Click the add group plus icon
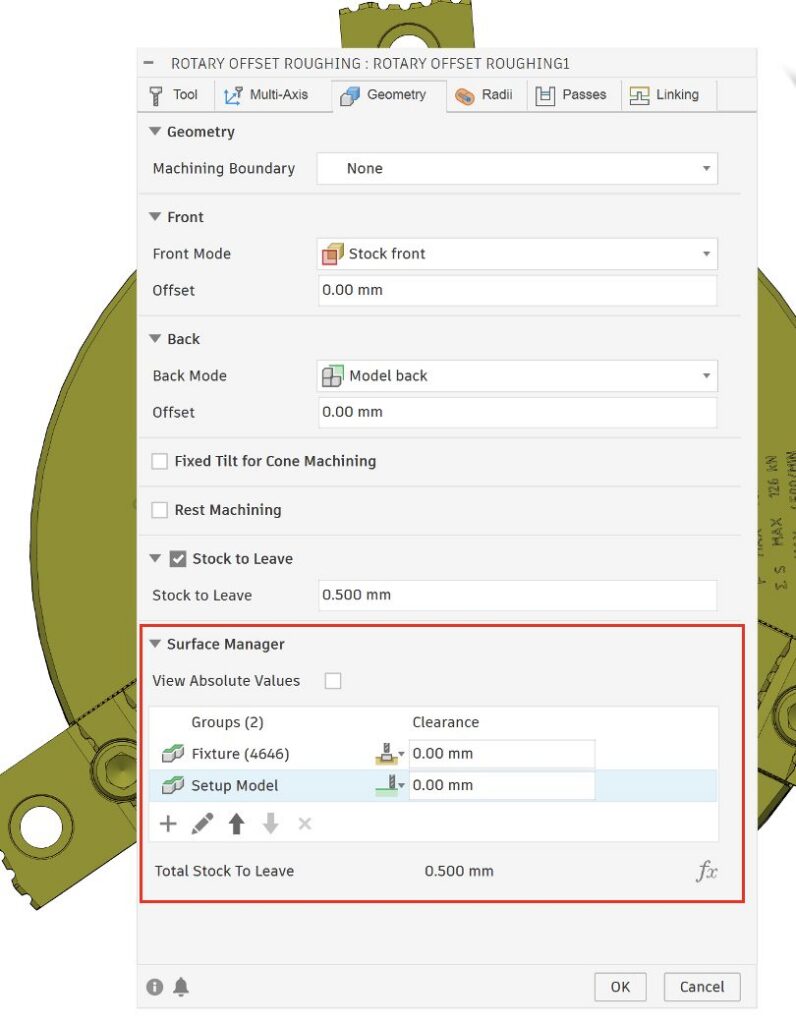This screenshot has width=796, height=1024. pyautogui.click(x=168, y=824)
